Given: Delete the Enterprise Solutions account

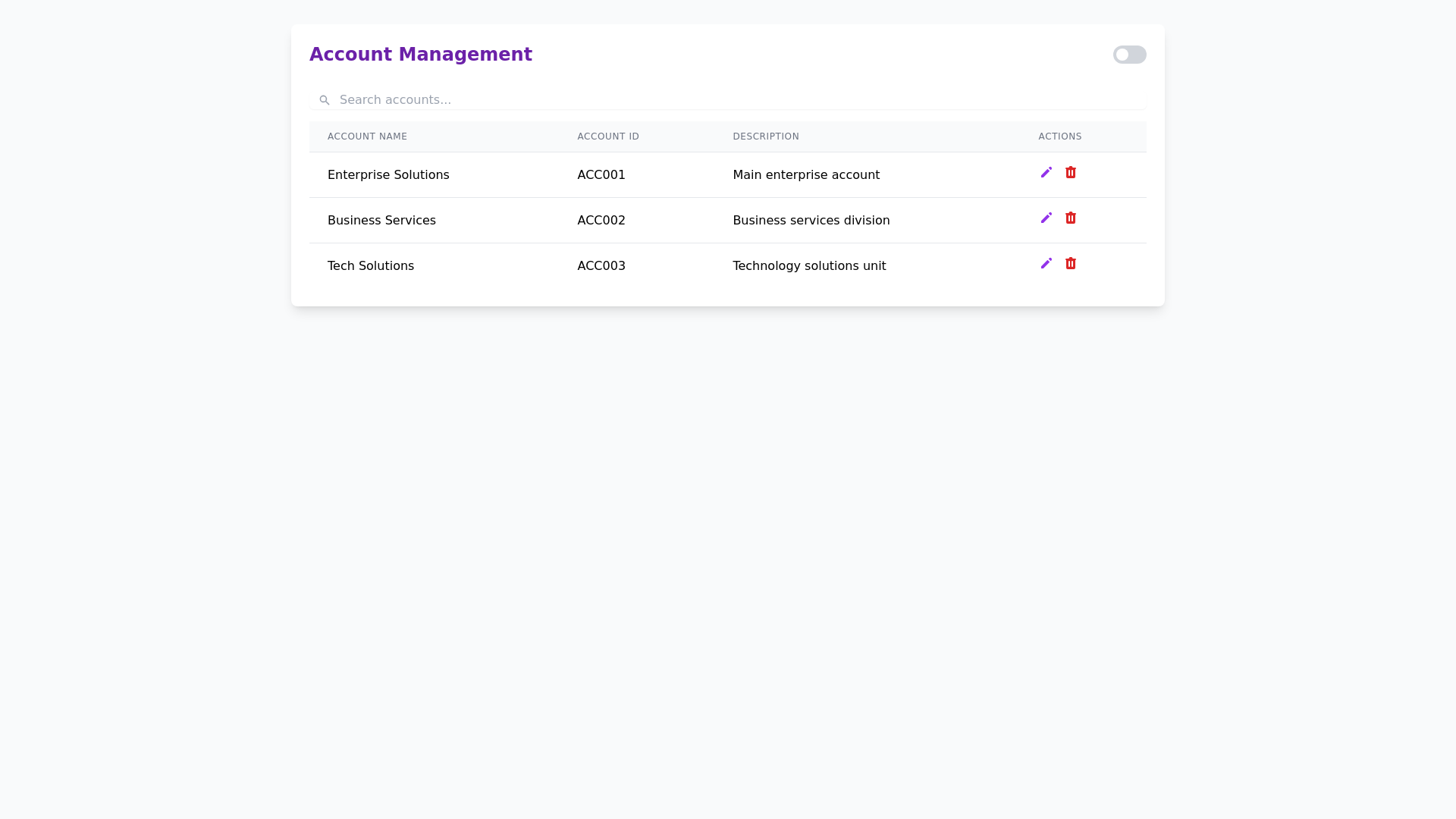Looking at the screenshot, I should tap(1071, 172).
